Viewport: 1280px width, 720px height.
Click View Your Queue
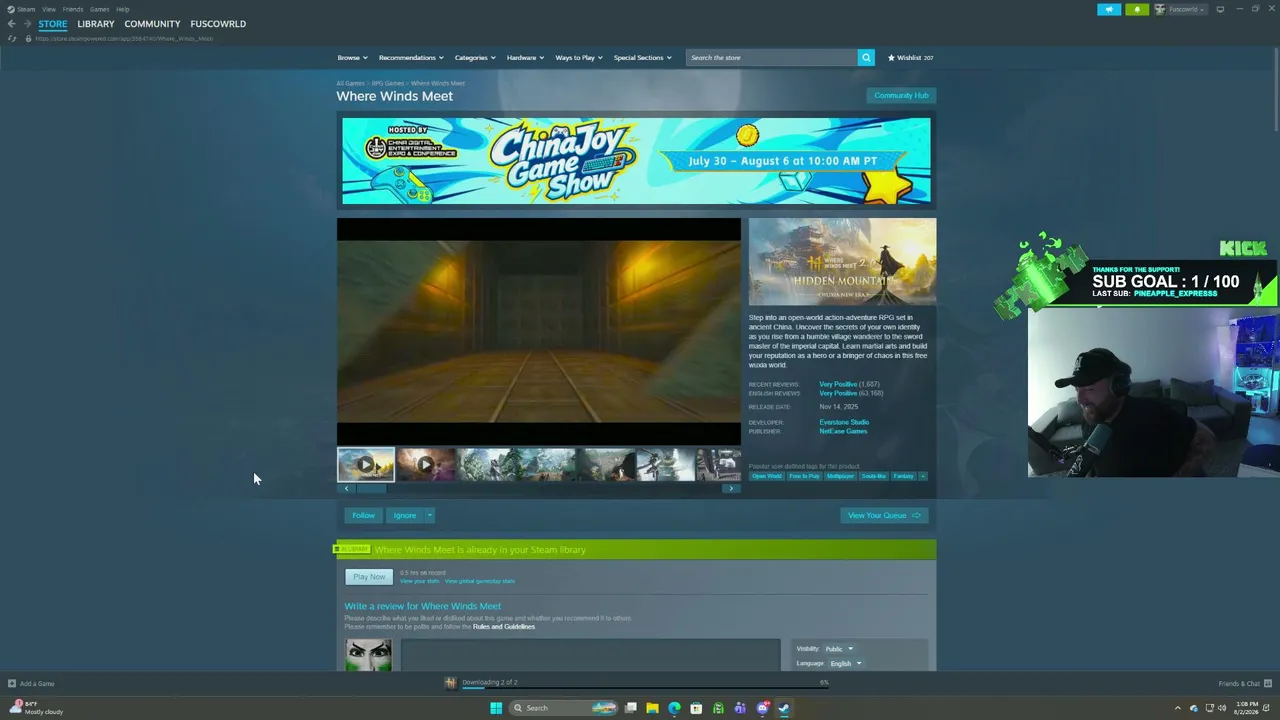[x=884, y=515]
